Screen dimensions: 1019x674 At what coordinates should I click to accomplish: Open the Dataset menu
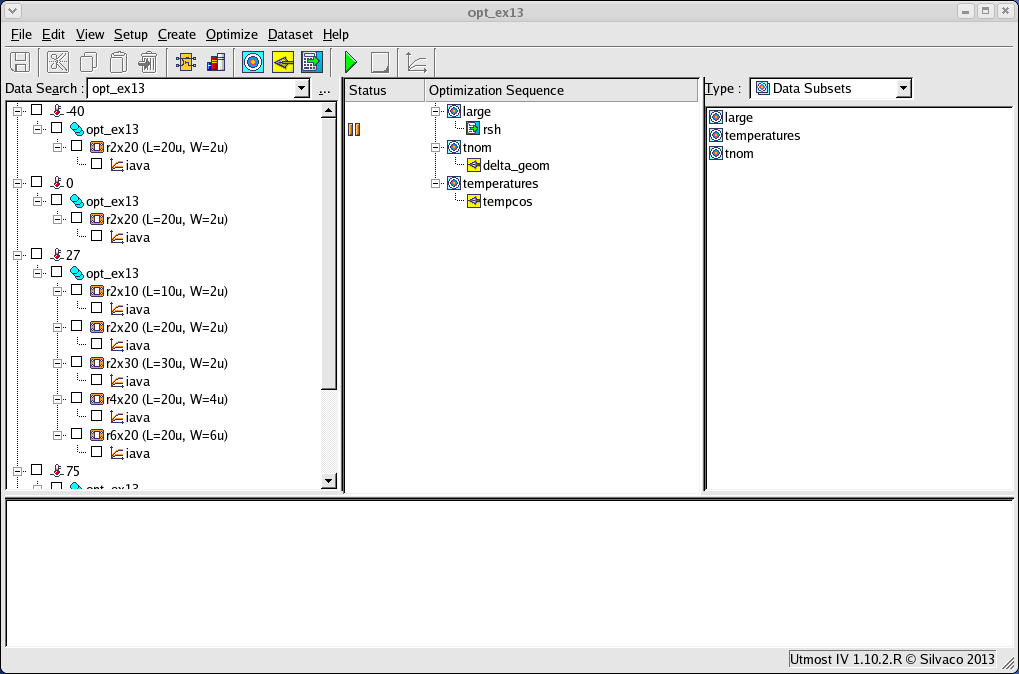click(290, 34)
